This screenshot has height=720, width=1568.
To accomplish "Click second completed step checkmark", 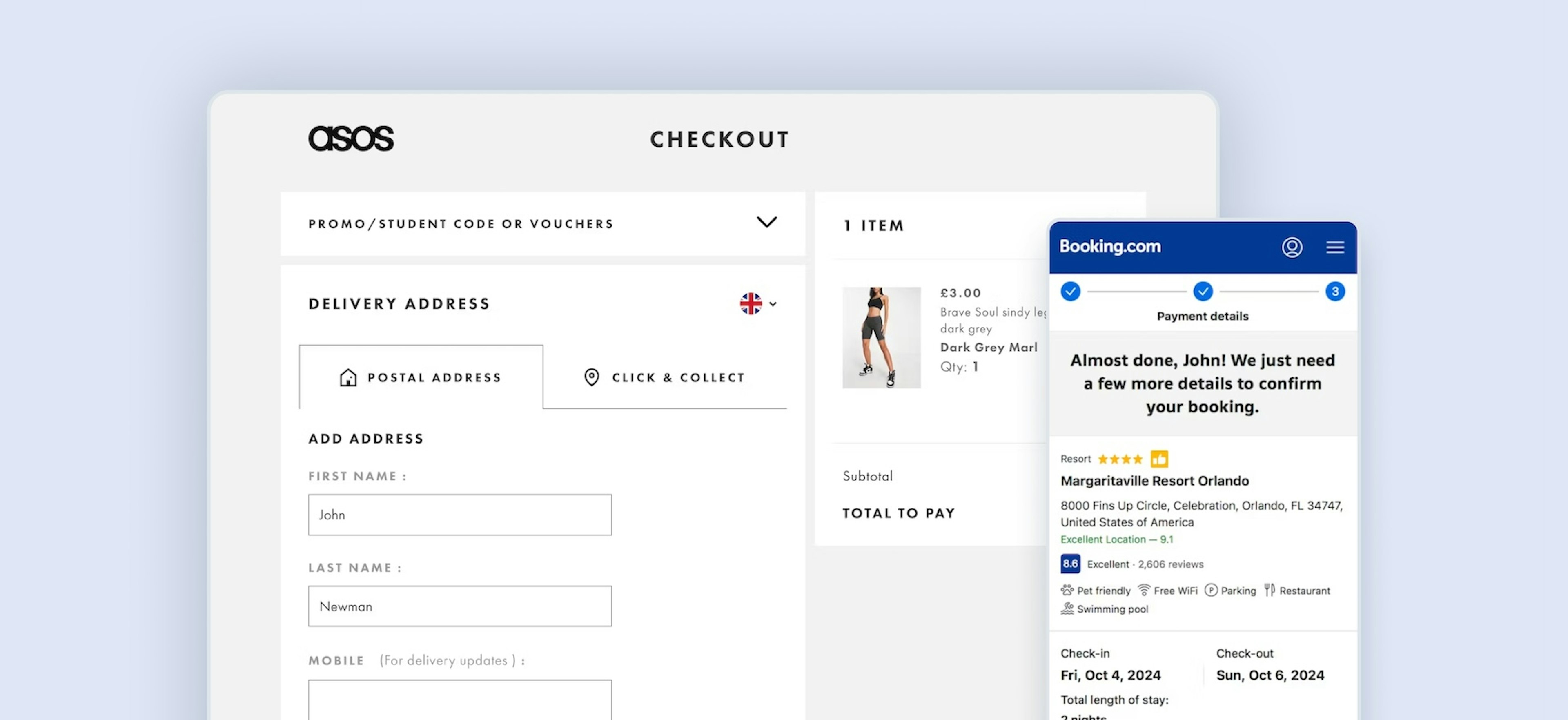I will (1202, 292).
